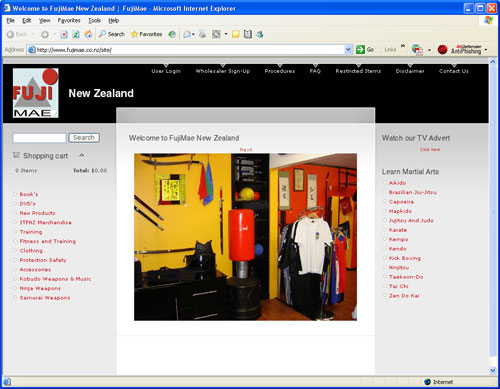Open the TV advert Click here link

pyautogui.click(x=430, y=149)
